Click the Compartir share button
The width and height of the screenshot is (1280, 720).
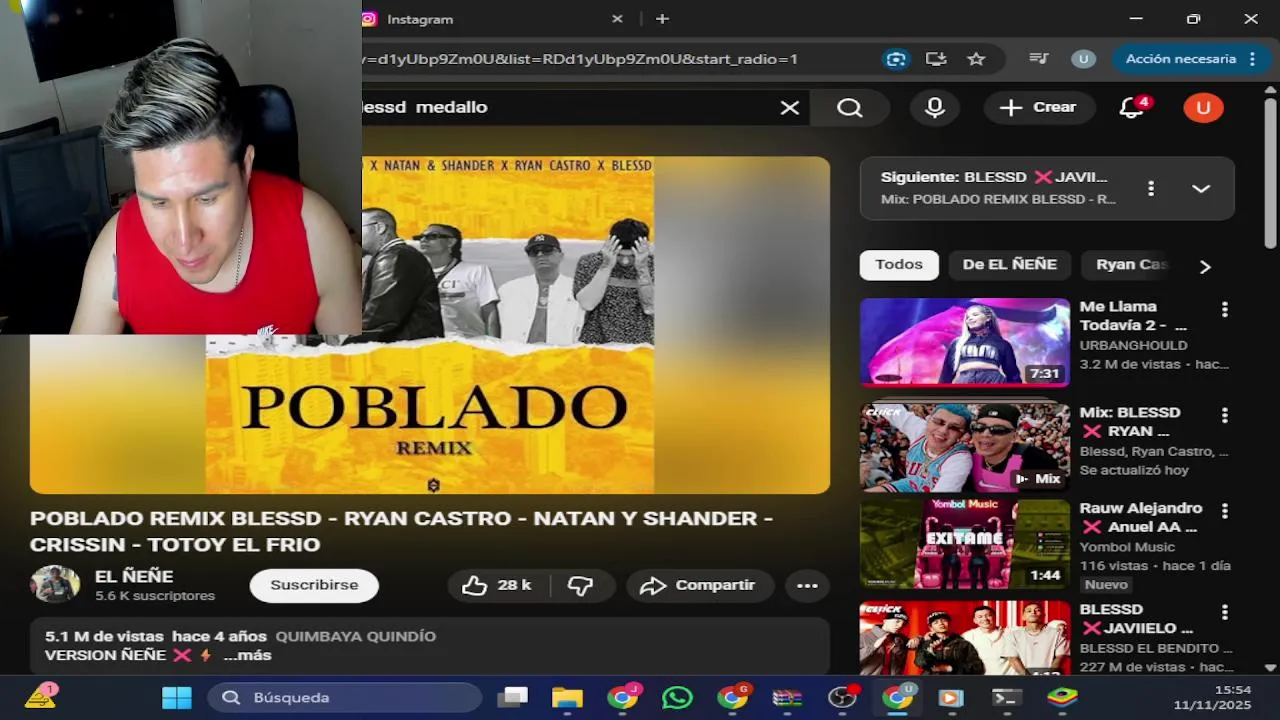[699, 585]
